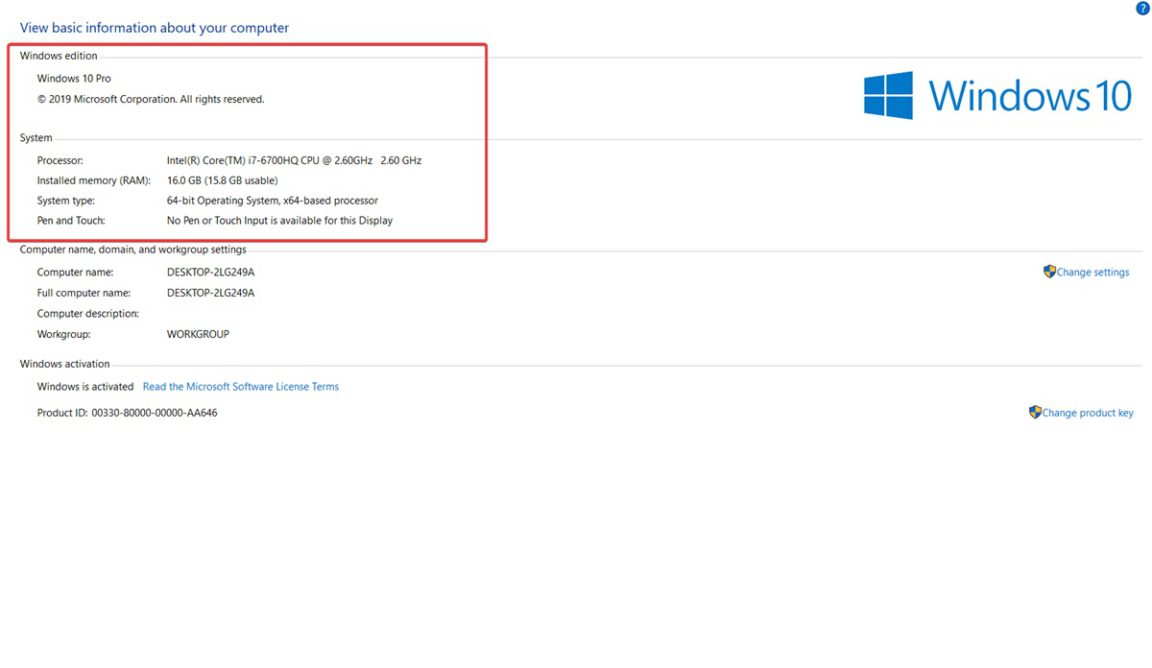
Task: Click the 'Windows 10' wordmark text in the logo
Action: click(1029, 96)
